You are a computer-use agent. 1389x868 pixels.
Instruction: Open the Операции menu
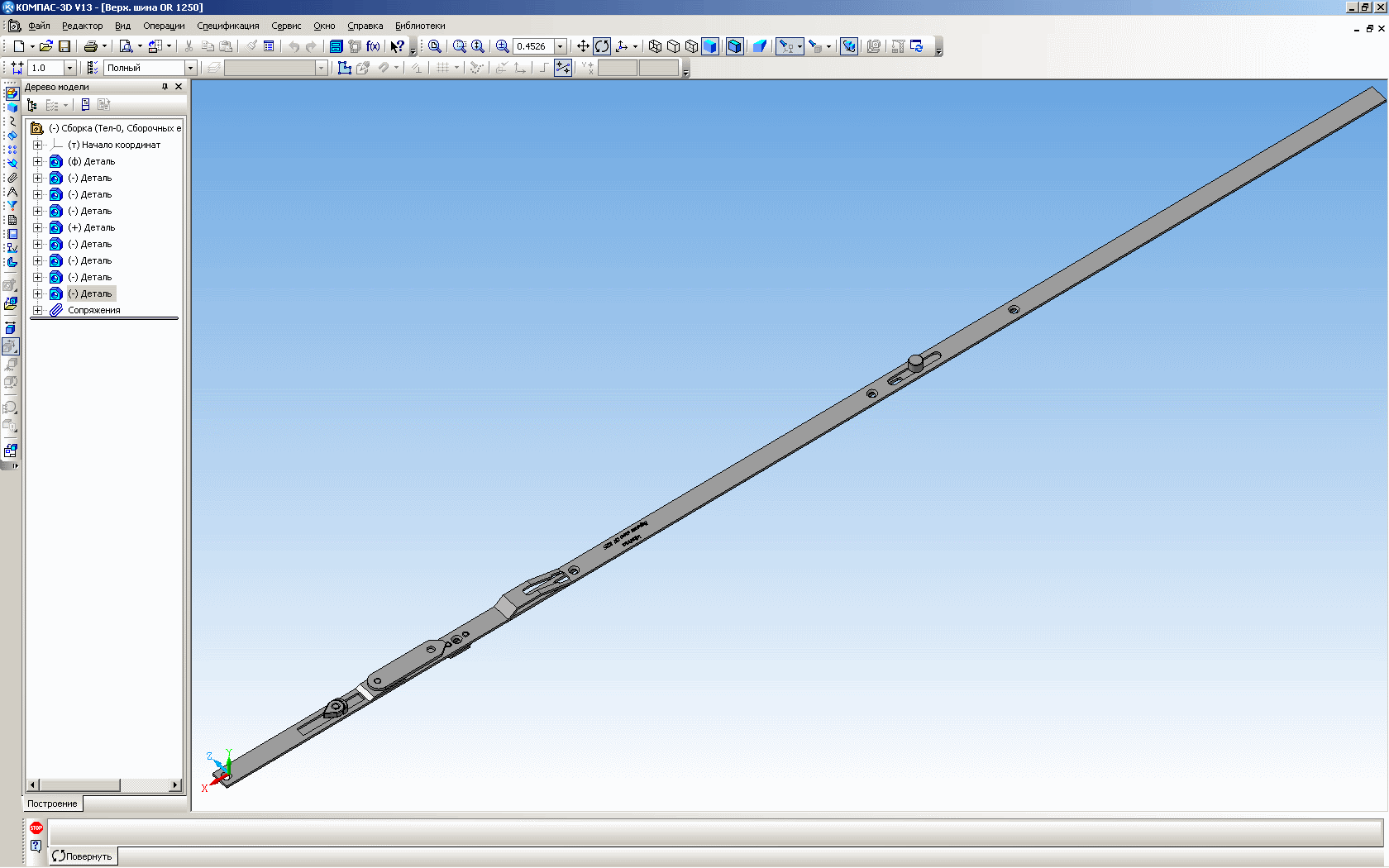[164, 26]
